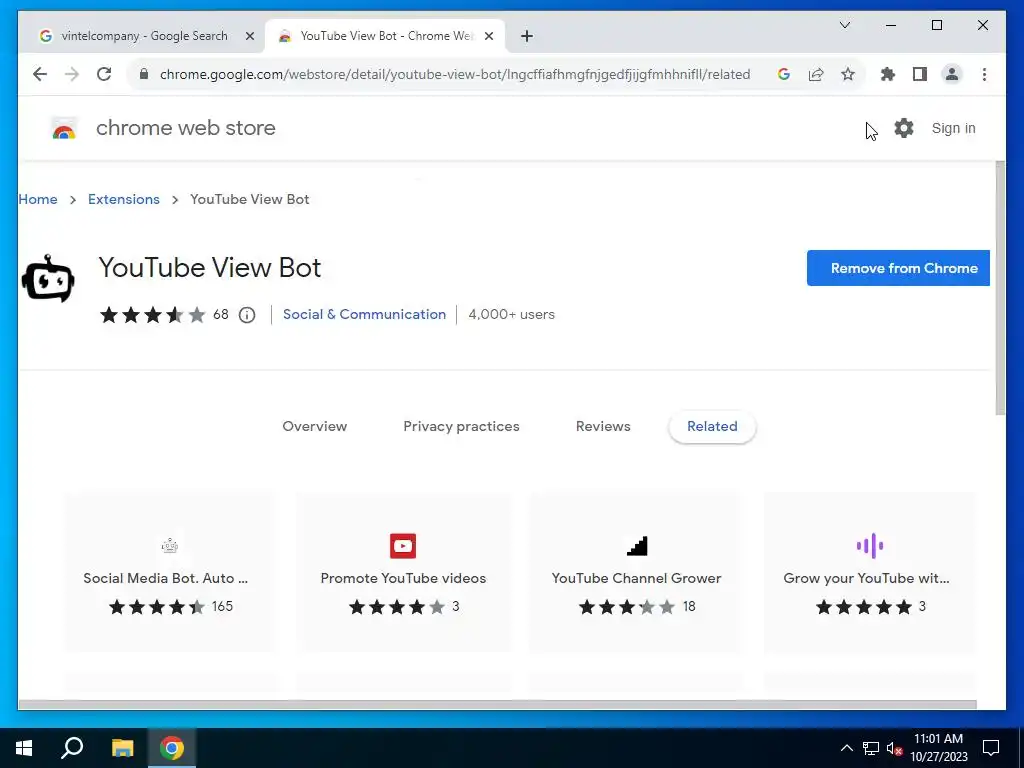Open Windows taskbar search
The image size is (1024, 768).
coord(72,748)
